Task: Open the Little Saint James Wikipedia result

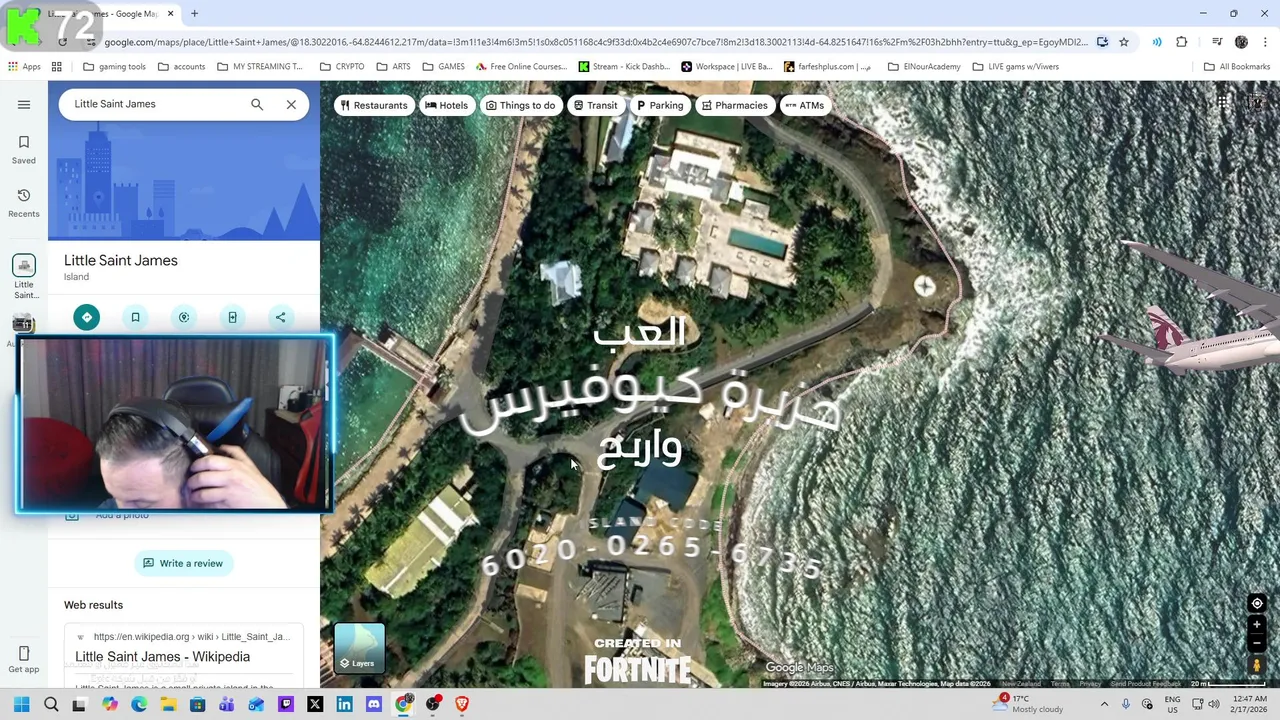Action: (x=162, y=657)
